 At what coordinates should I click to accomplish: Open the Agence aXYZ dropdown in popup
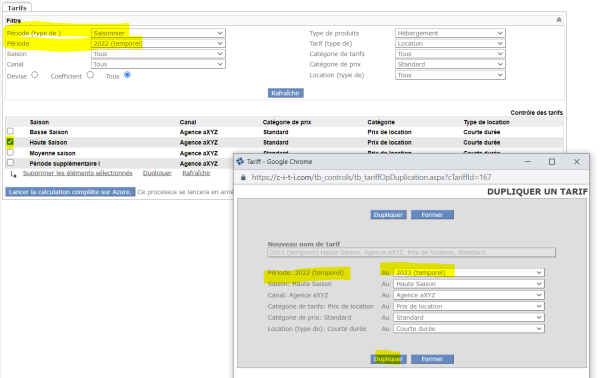[469, 295]
